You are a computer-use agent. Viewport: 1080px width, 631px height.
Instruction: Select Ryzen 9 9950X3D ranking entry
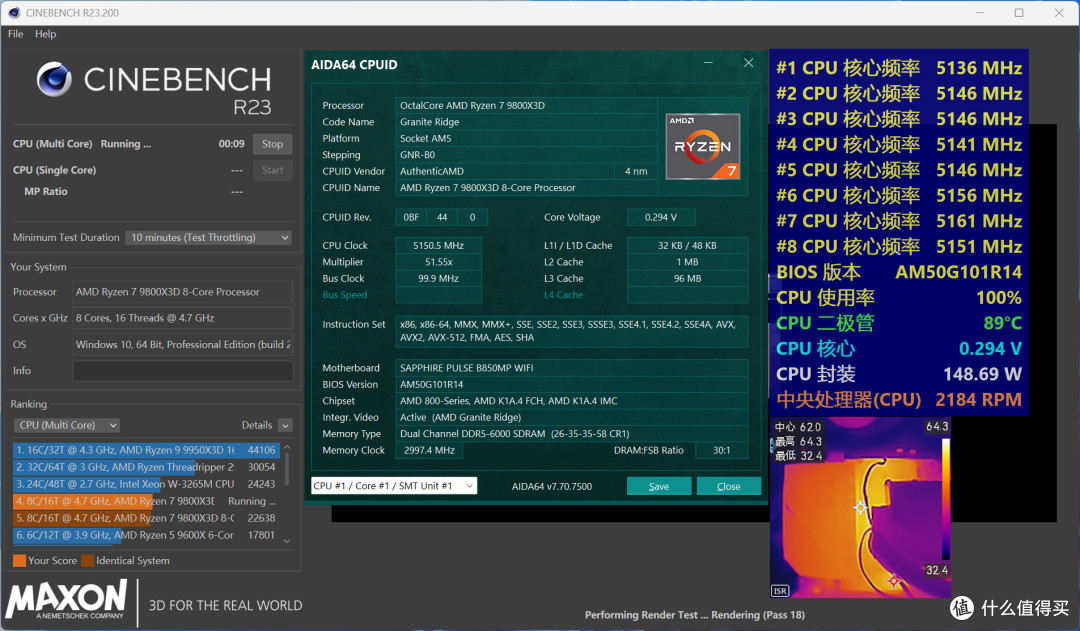[x=146, y=450]
